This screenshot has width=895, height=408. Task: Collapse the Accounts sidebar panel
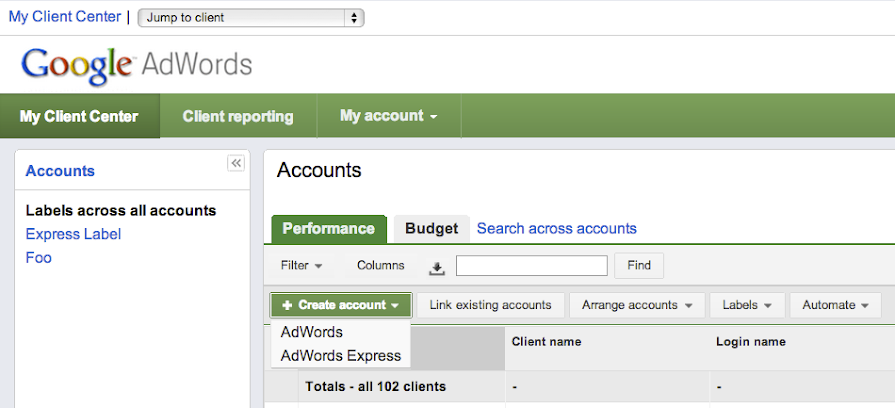pyautogui.click(x=236, y=163)
